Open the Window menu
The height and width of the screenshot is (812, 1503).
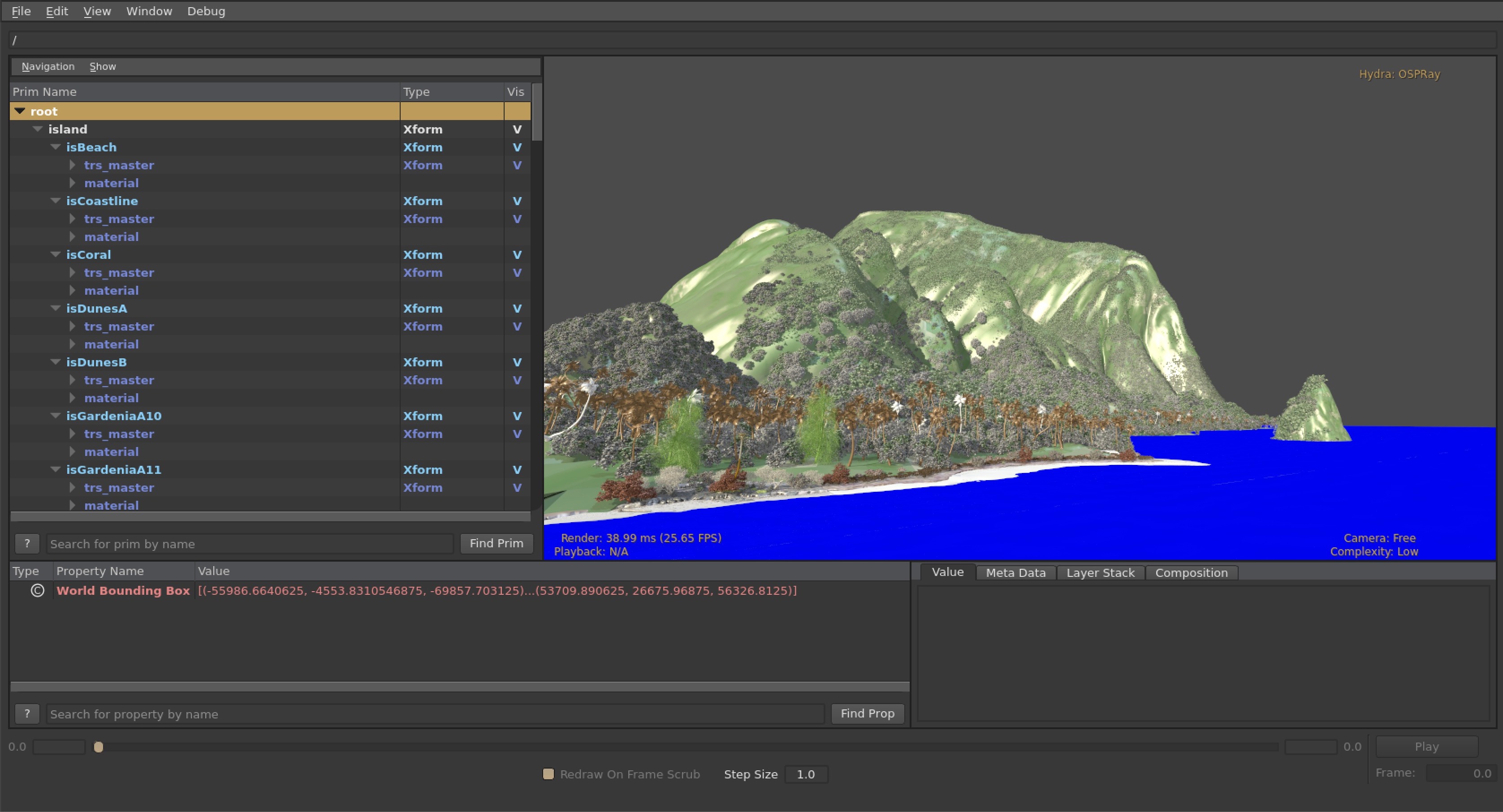[x=149, y=11]
